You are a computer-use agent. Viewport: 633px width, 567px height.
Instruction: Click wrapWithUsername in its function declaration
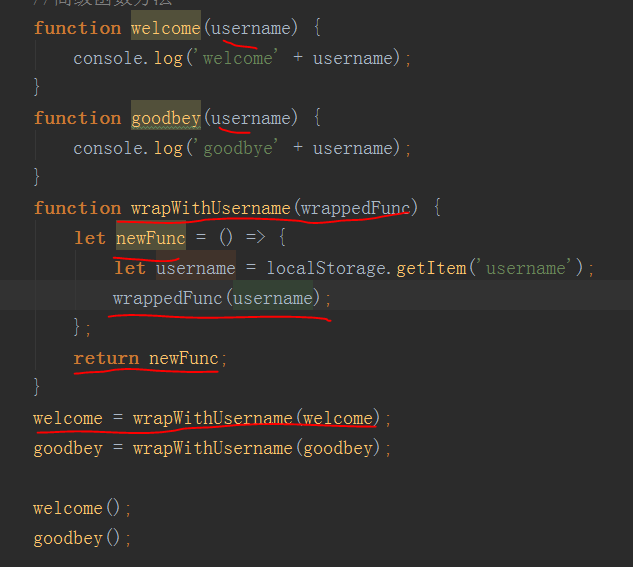tap(210, 208)
